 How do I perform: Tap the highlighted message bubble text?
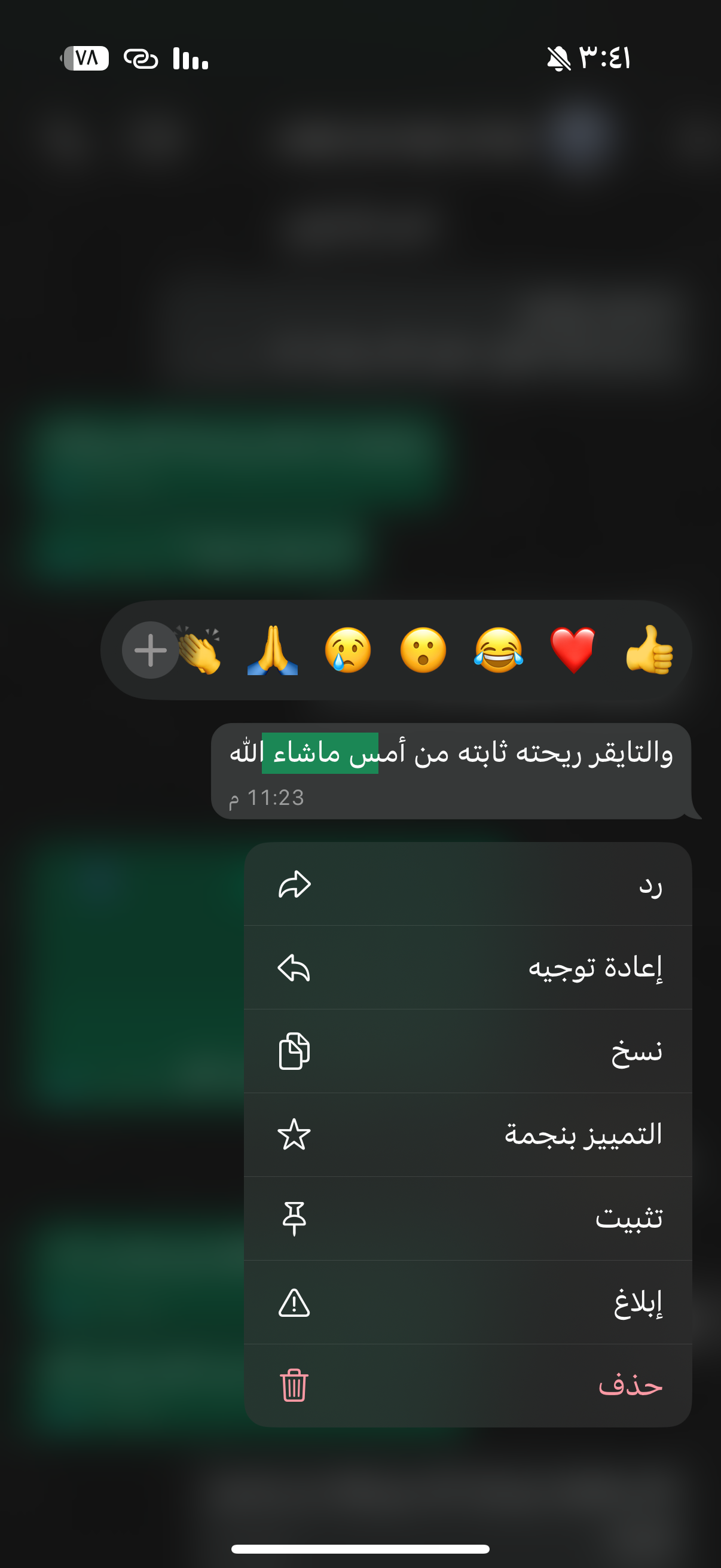click(451, 754)
